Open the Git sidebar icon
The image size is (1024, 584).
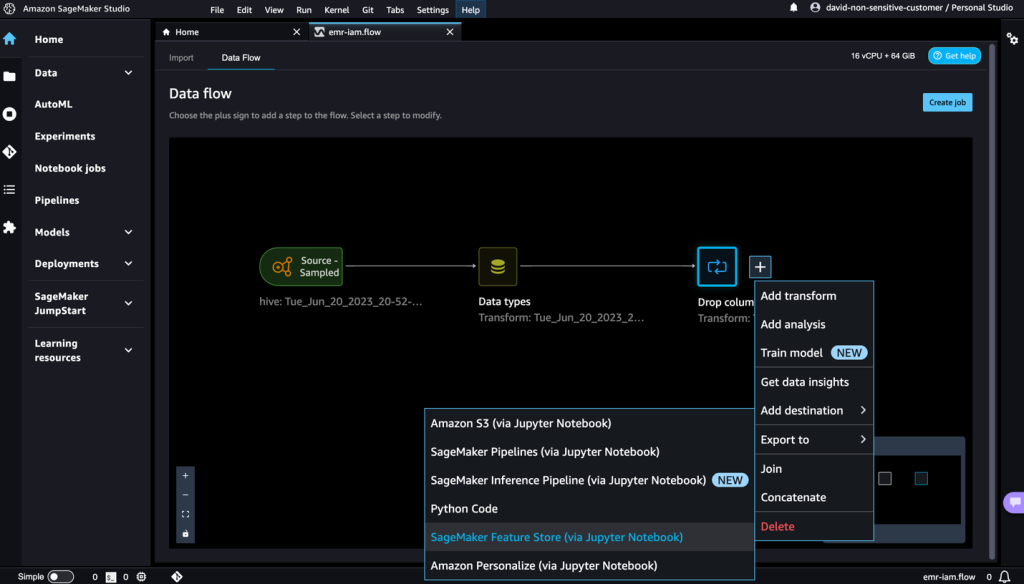point(9,152)
